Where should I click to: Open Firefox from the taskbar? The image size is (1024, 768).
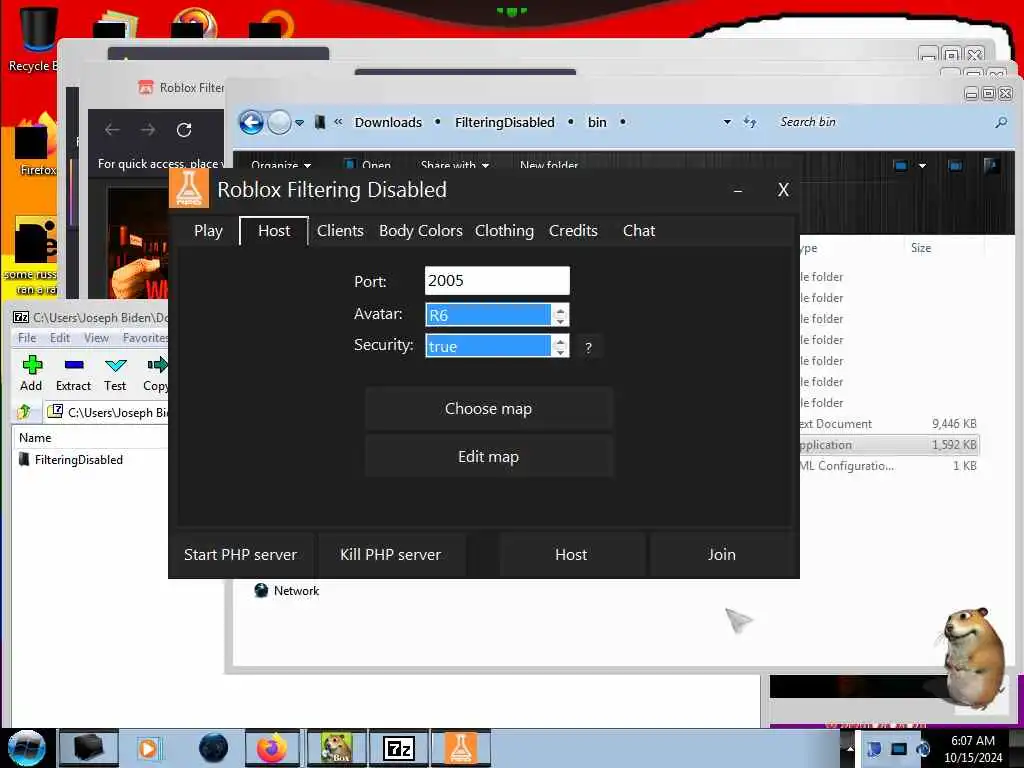coord(272,748)
